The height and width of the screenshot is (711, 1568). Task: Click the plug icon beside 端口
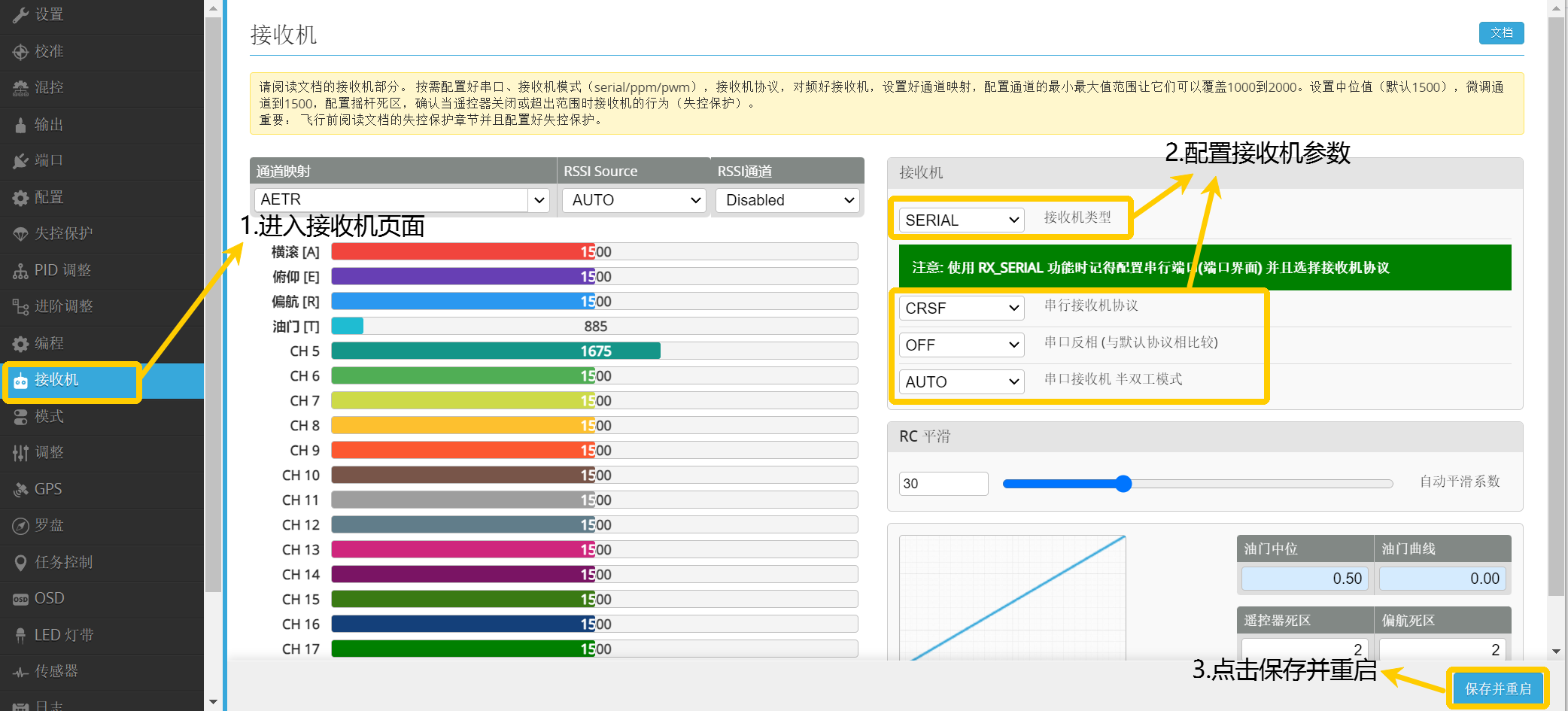click(x=20, y=161)
